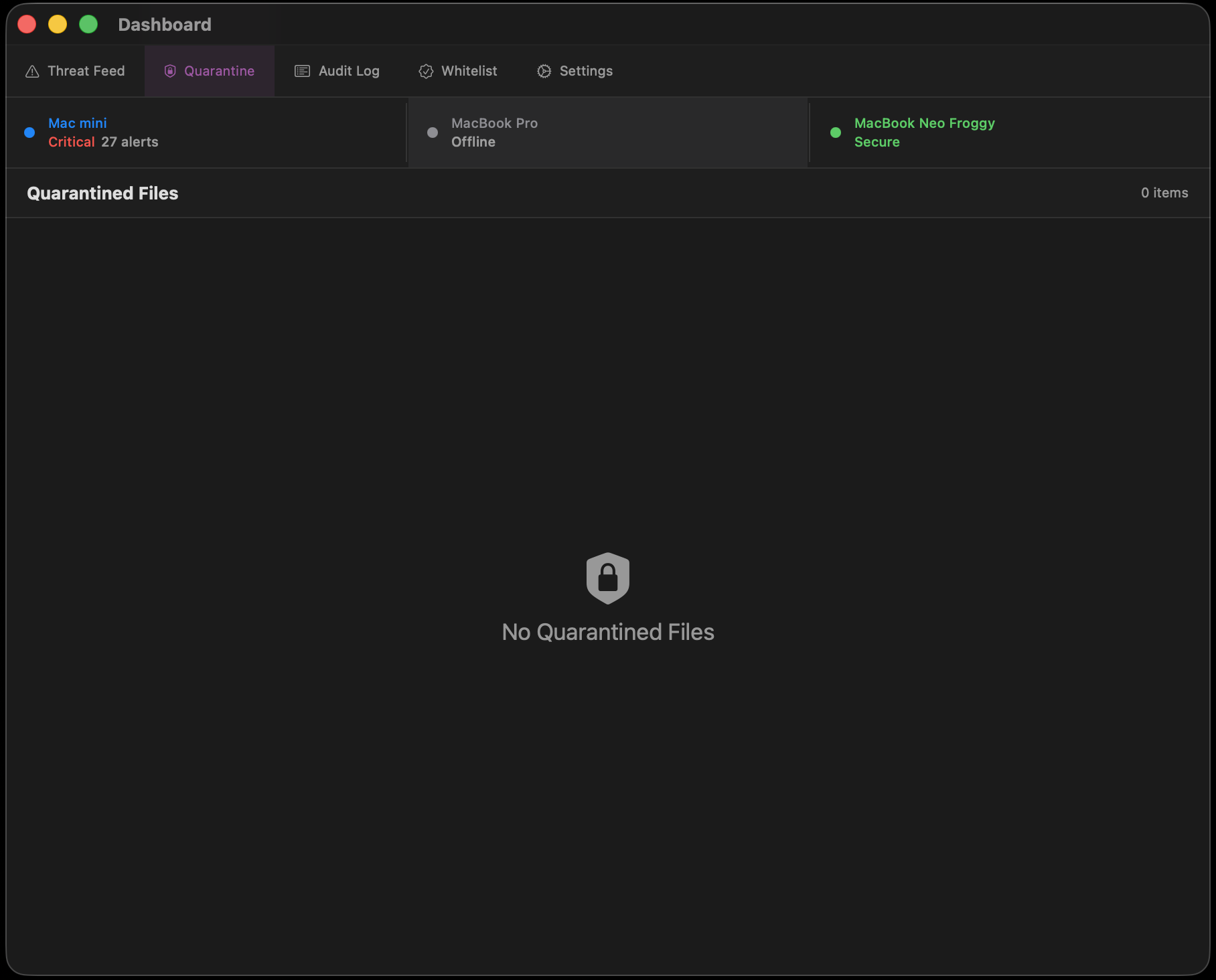Click the red Critical status label

point(71,142)
